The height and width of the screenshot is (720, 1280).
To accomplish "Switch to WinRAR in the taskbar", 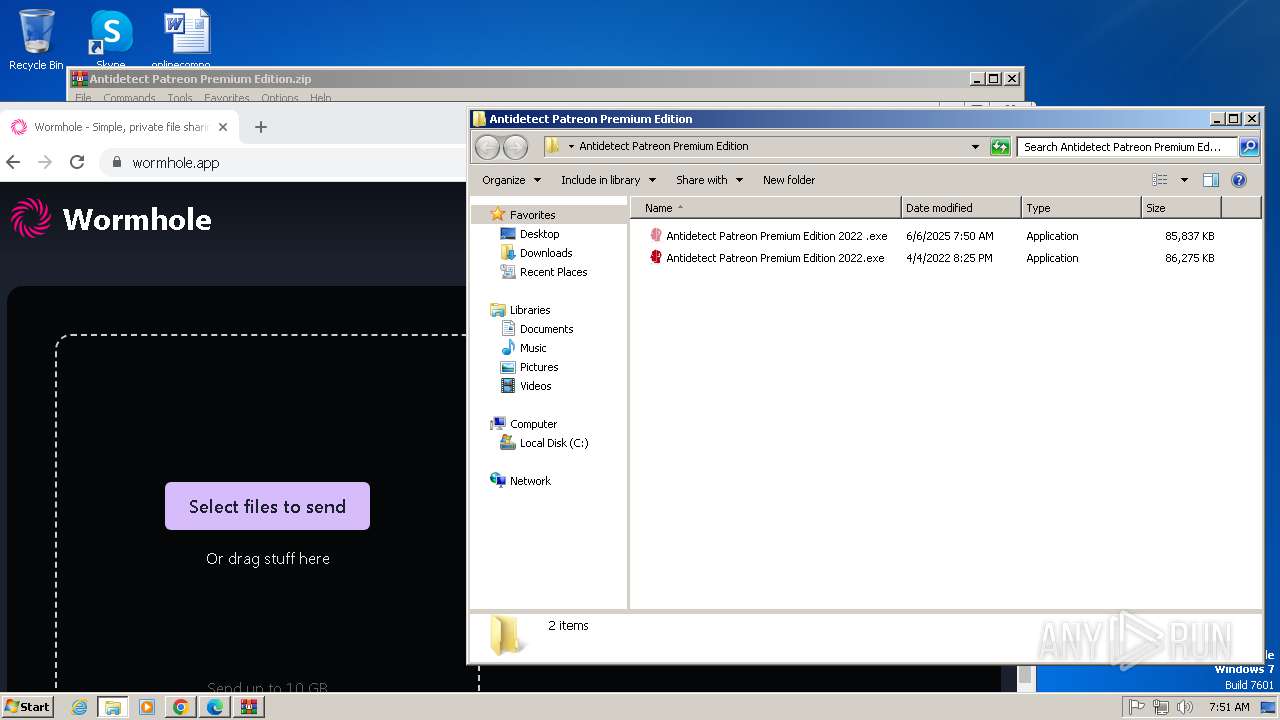I will (x=249, y=707).
